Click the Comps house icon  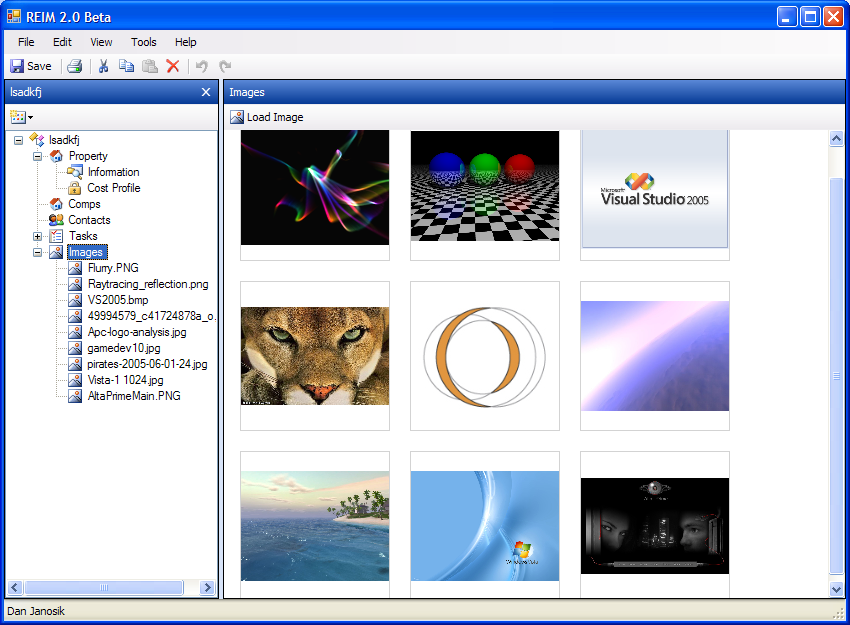click(x=56, y=204)
